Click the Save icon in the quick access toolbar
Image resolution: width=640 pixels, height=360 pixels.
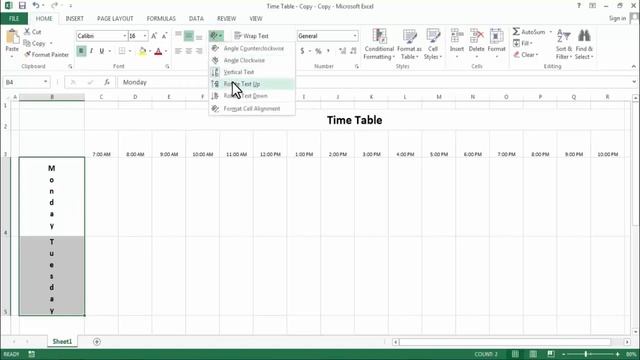pos(22,6)
